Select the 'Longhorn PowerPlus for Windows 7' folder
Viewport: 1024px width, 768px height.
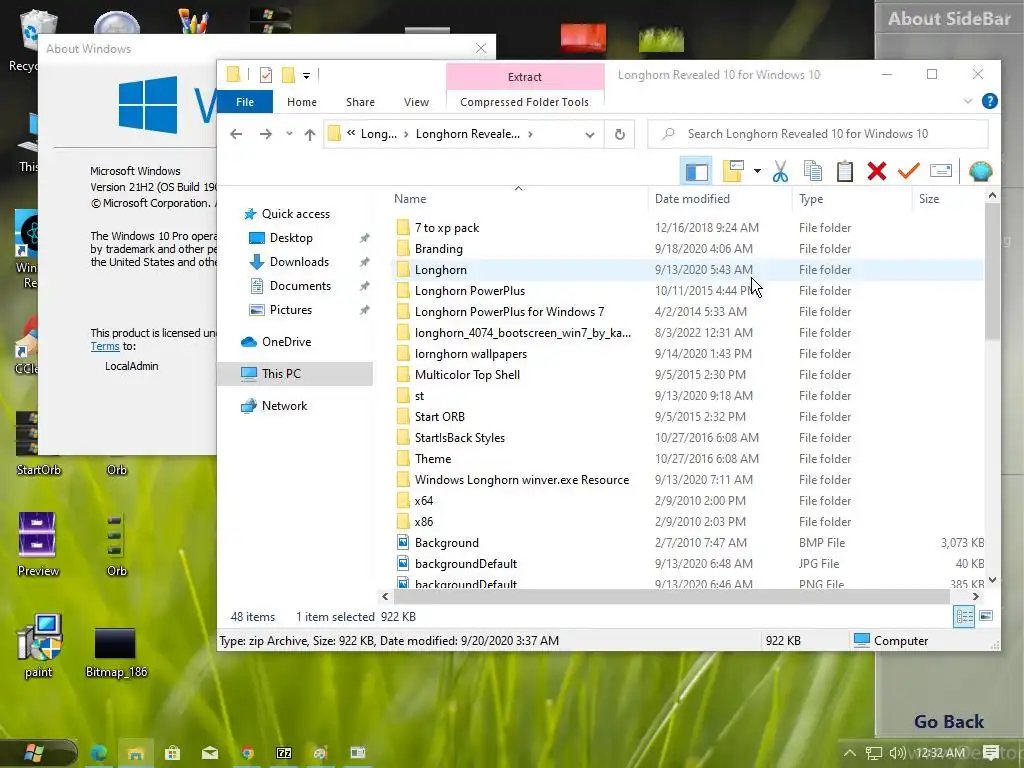point(509,312)
